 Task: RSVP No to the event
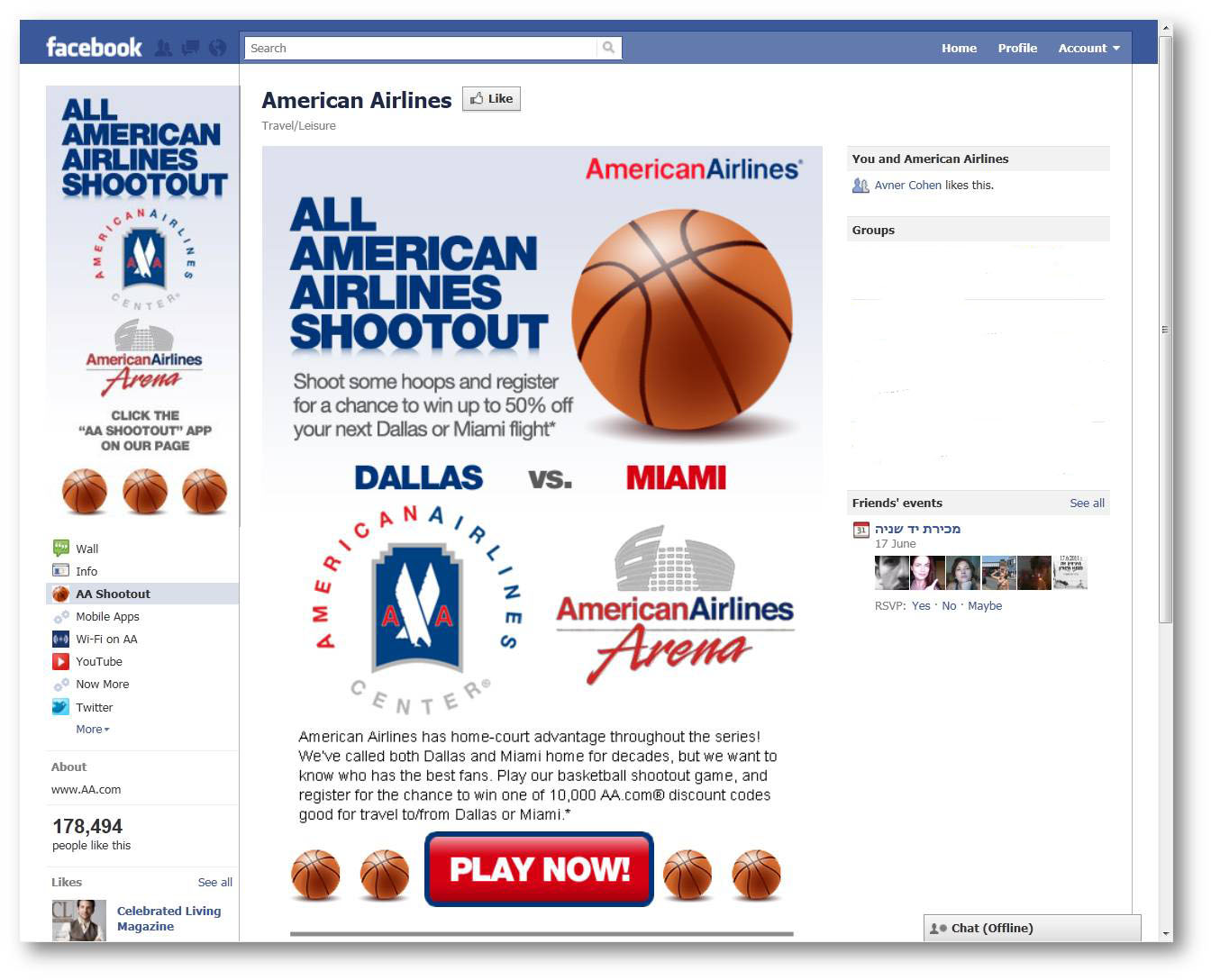click(949, 606)
